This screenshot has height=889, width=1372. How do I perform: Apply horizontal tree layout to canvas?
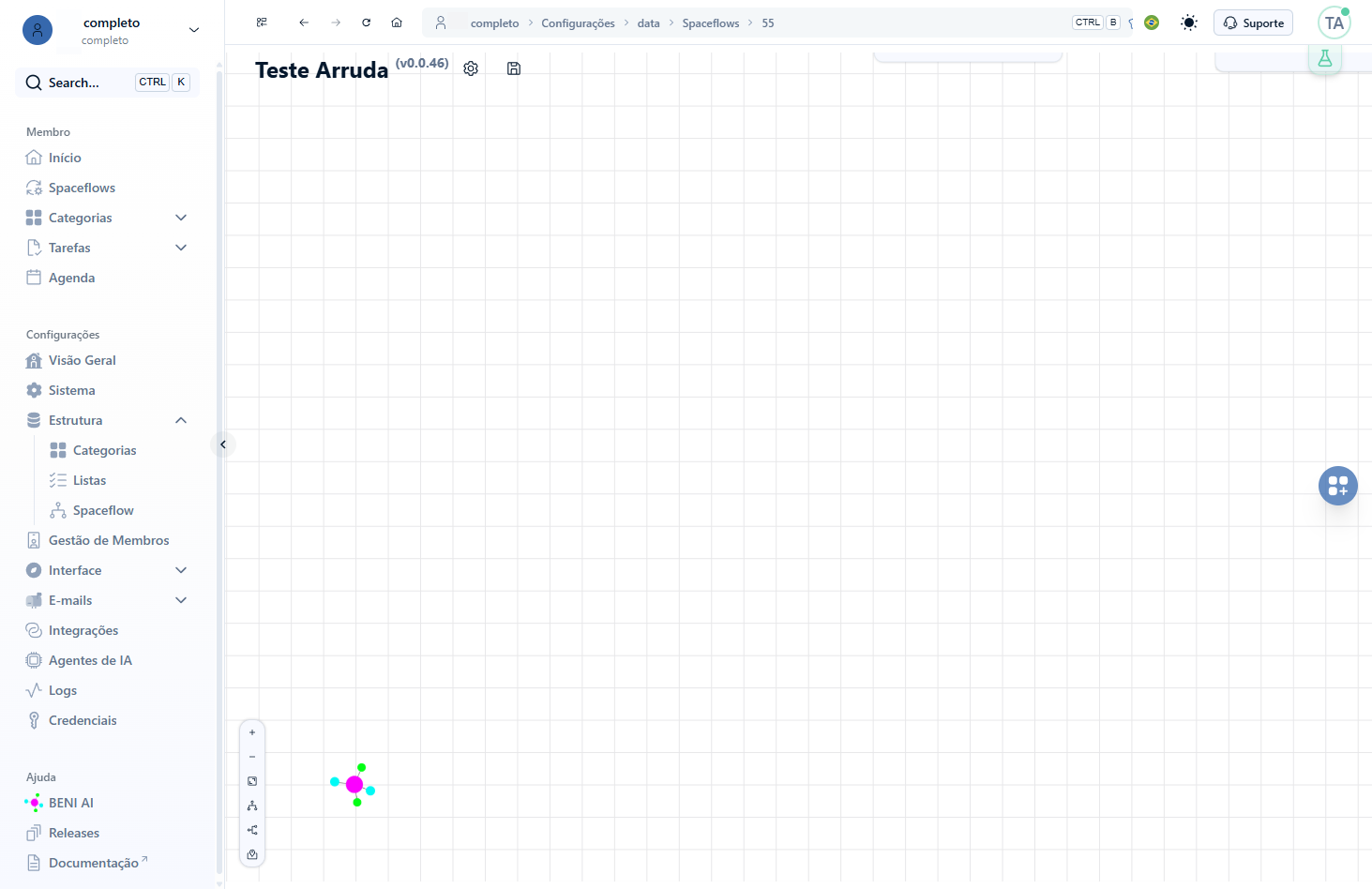[x=252, y=830]
